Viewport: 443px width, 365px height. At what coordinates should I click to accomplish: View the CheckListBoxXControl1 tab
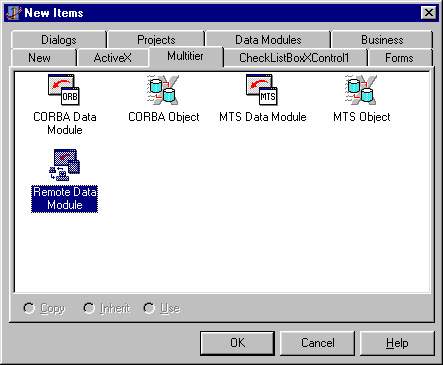pyautogui.click(x=294, y=58)
